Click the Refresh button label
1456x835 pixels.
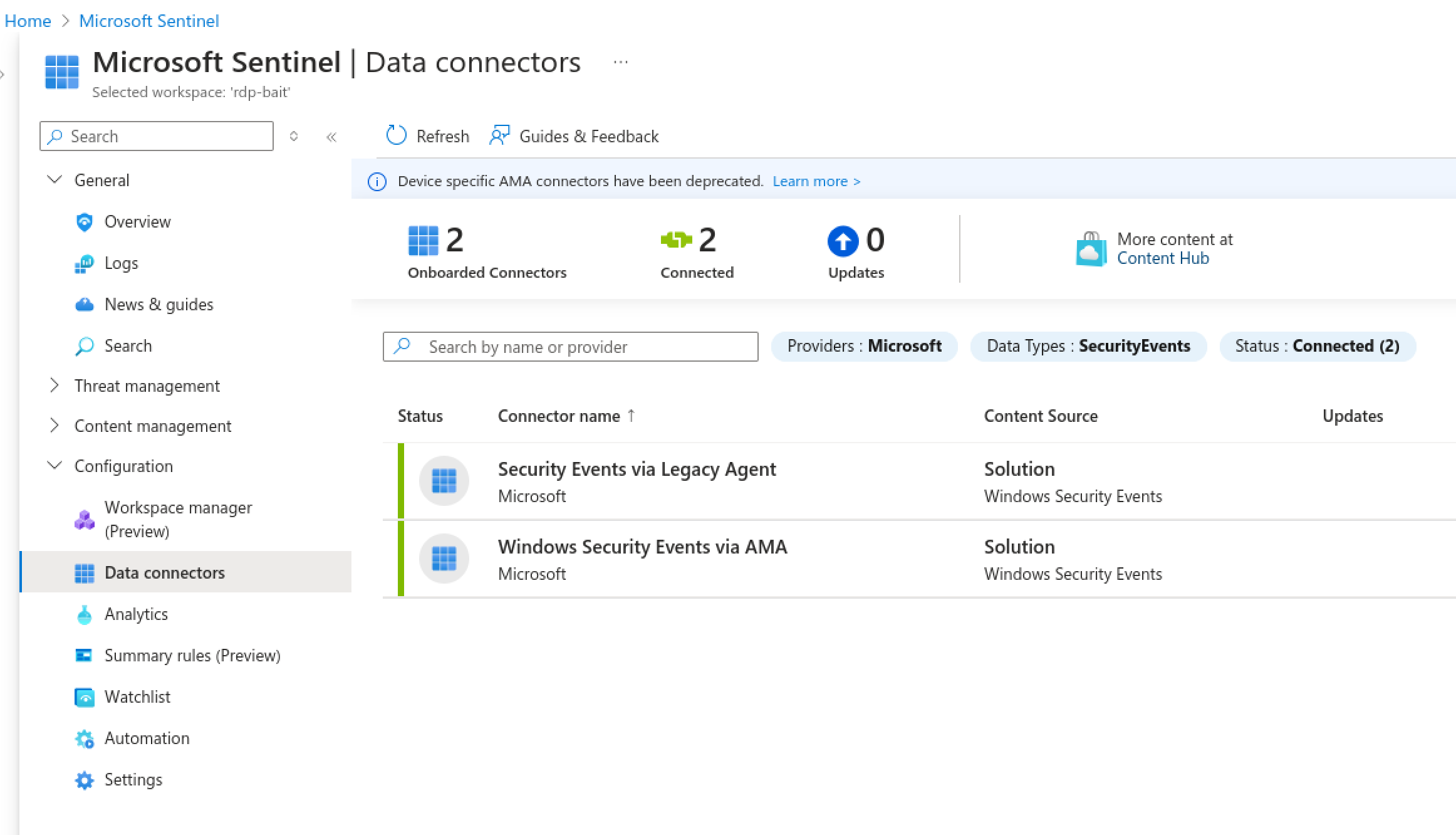point(442,136)
